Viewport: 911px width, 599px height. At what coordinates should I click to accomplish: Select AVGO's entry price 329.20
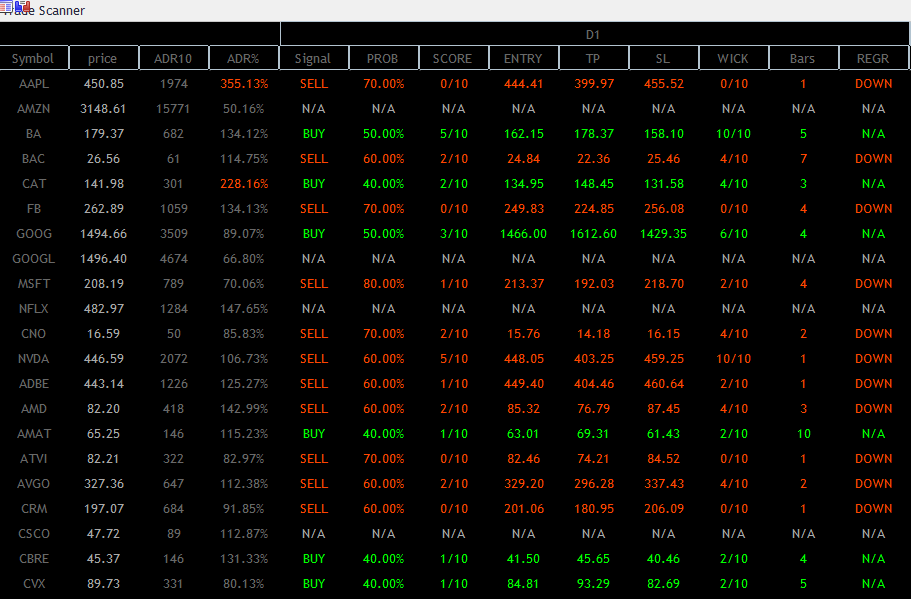click(523, 483)
